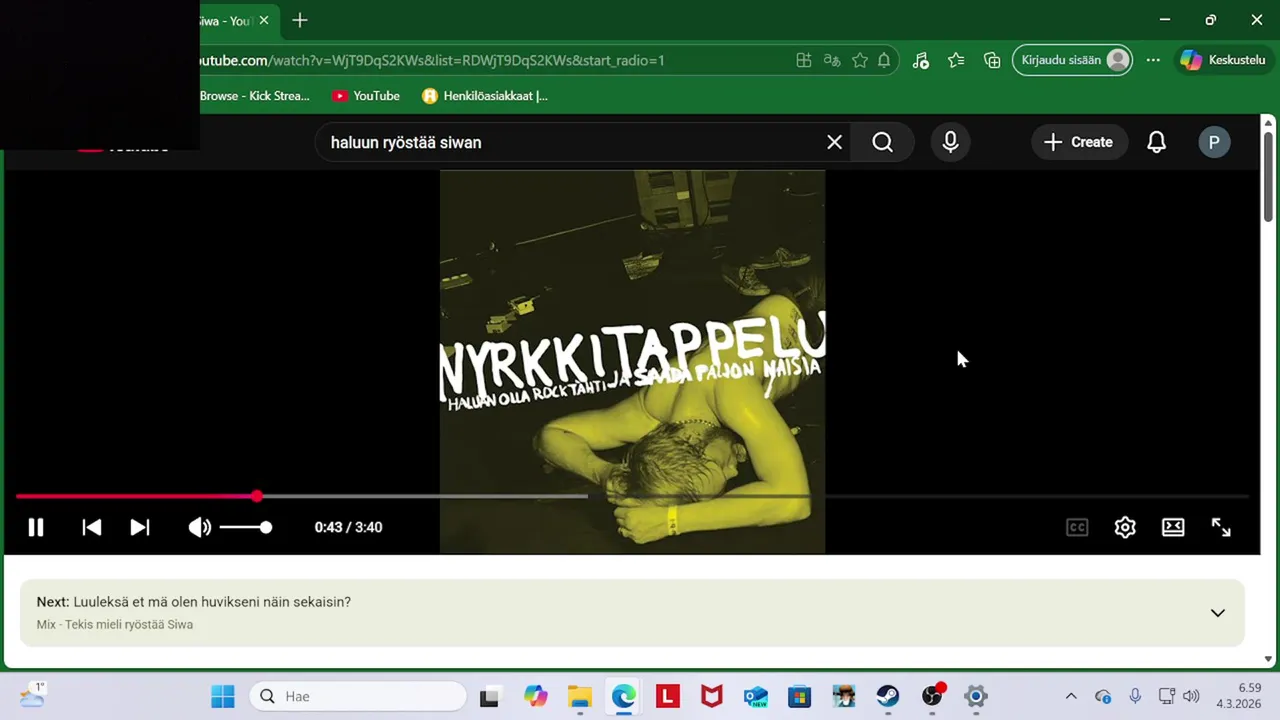Click Mix - Tekis mieli ryöstää Siwa text
Image resolution: width=1280 pixels, height=720 pixels.
(x=115, y=624)
